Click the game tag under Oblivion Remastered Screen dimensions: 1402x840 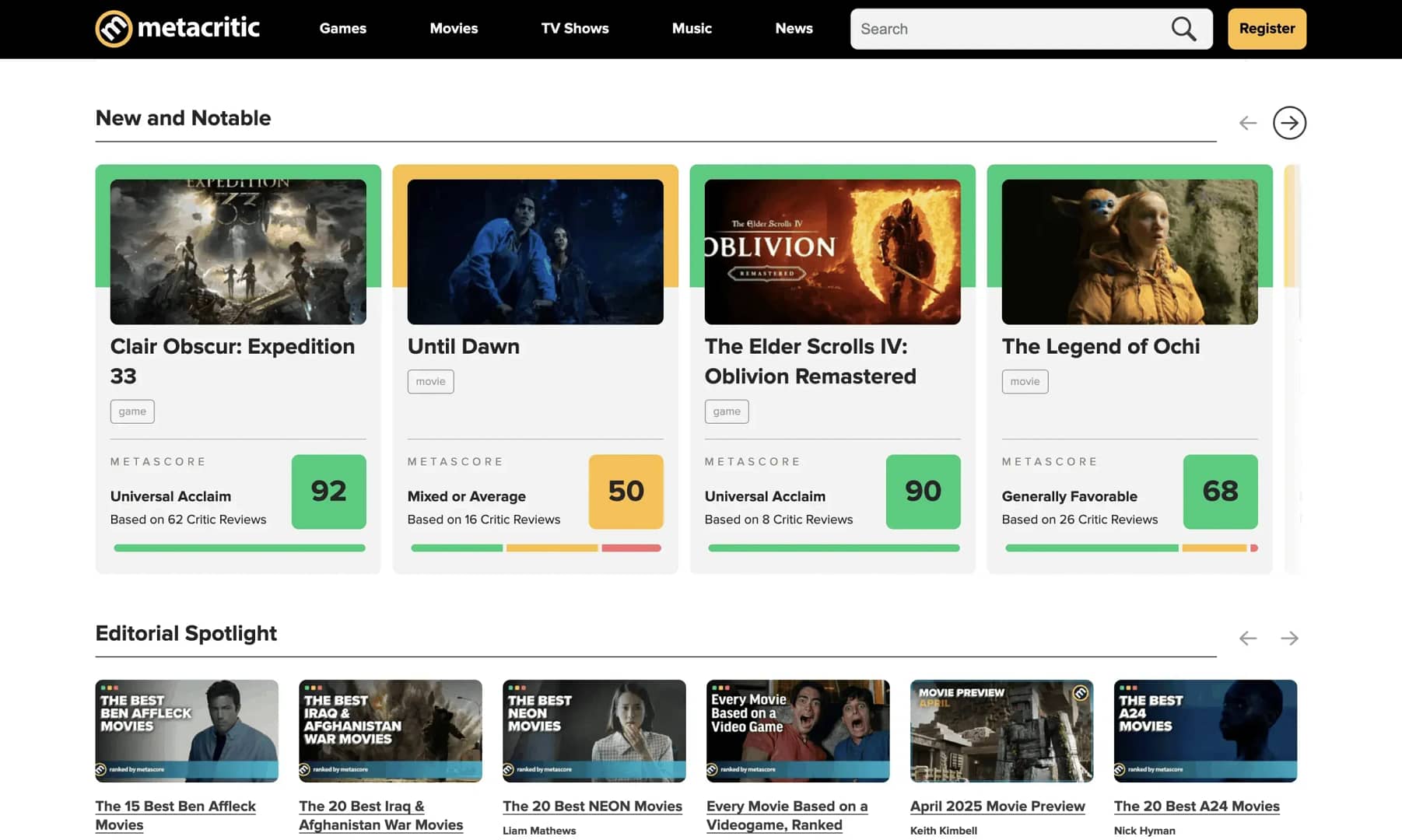(727, 411)
